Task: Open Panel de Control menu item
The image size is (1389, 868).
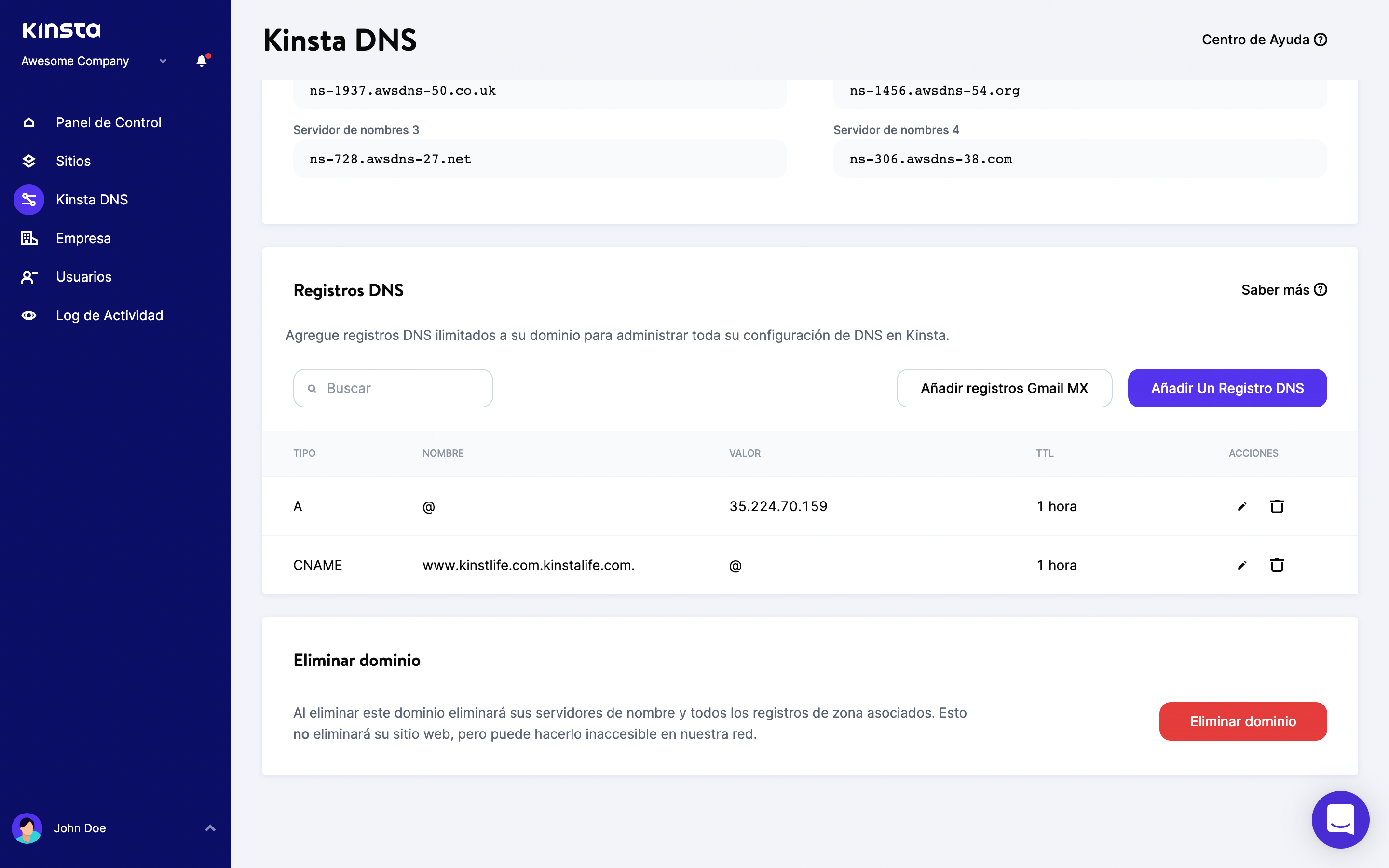Action: pyautogui.click(x=109, y=122)
